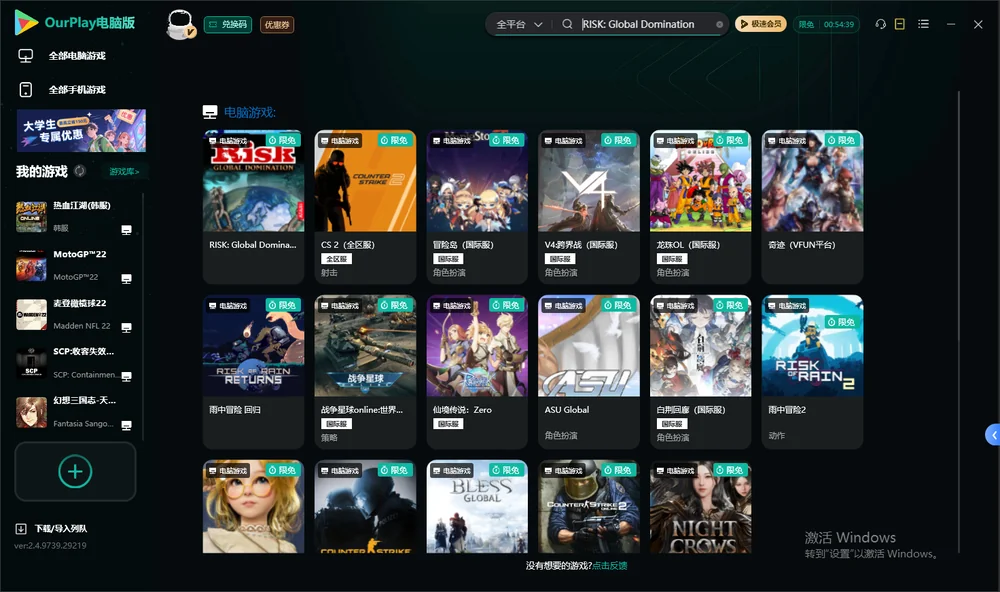Click PC icon beside Fantasia Sango

coord(126,426)
